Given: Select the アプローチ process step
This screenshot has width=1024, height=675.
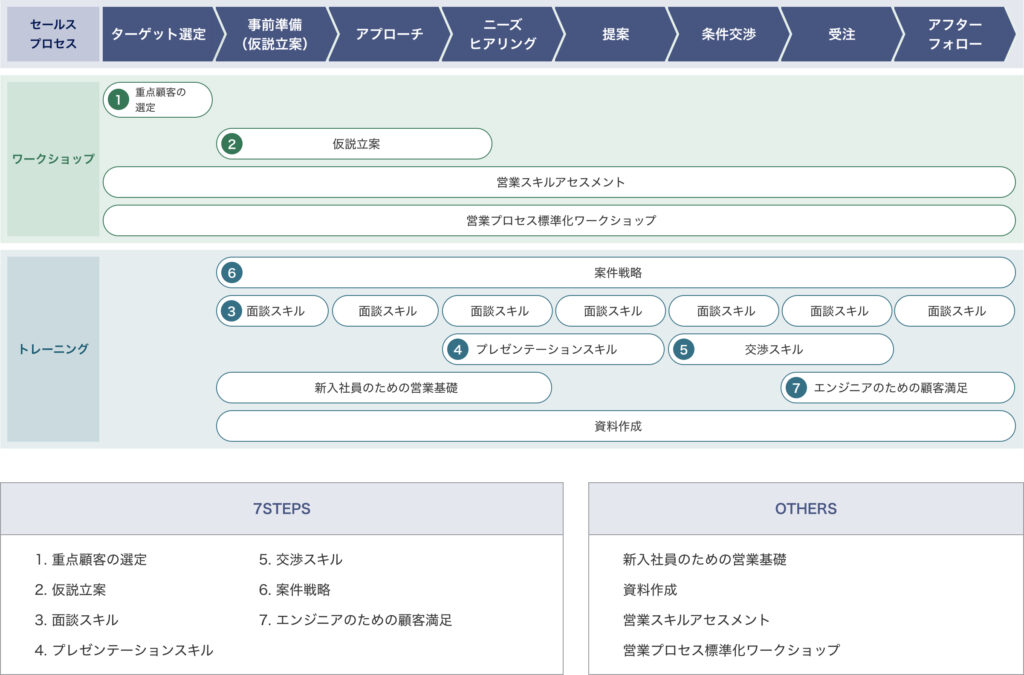Looking at the screenshot, I should click(389, 35).
